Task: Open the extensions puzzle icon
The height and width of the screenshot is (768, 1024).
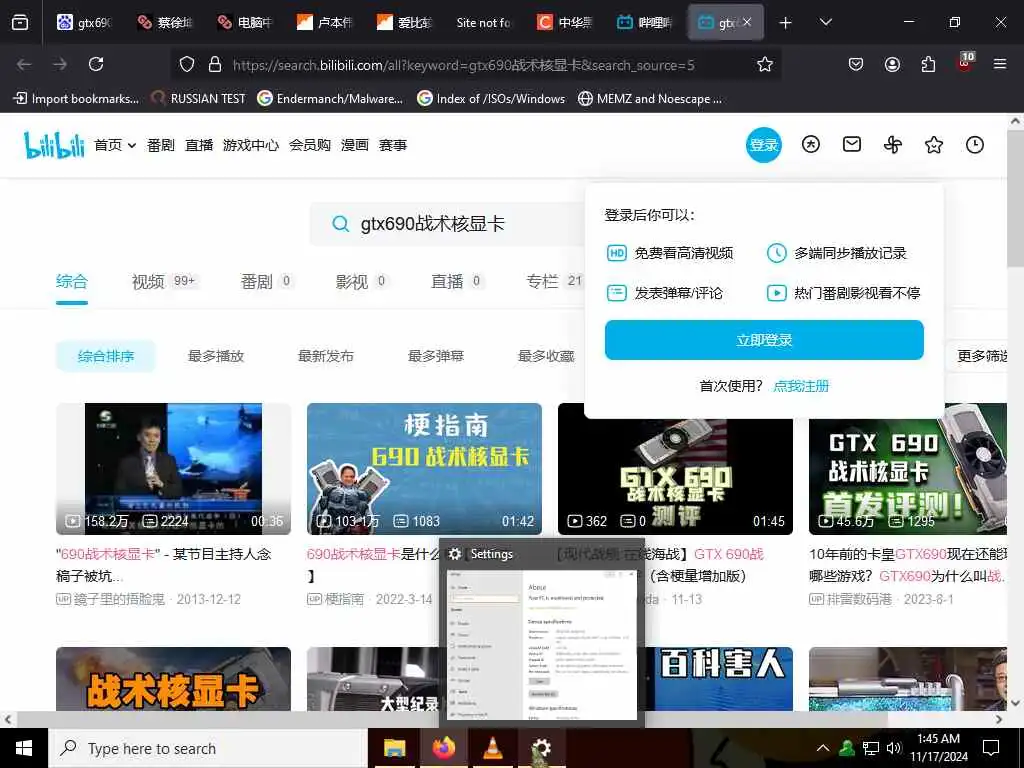Action: click(x=928, y=64)
